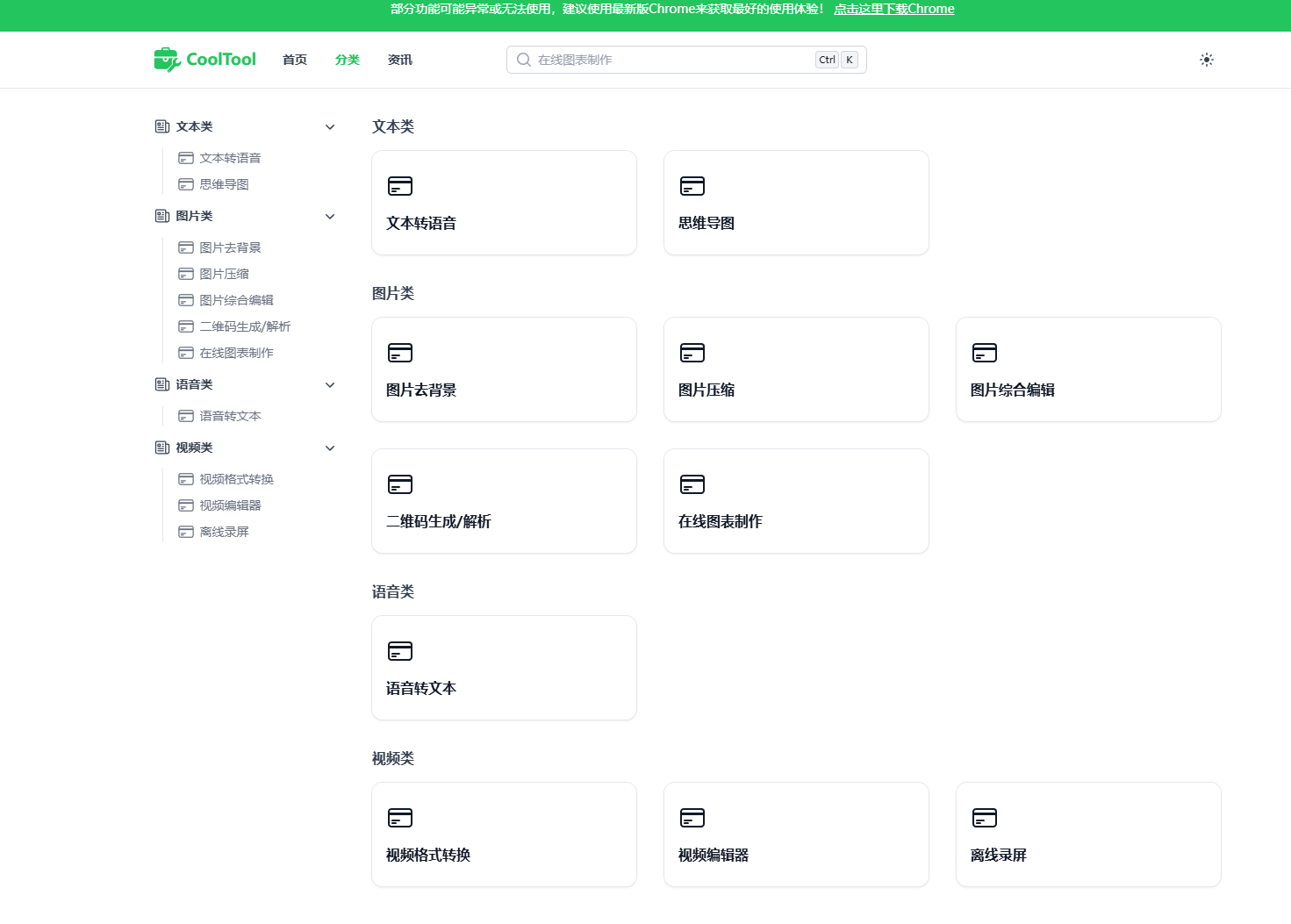
Task: Click the 视频编辑器 card icon
Action: tap(692, 818)
